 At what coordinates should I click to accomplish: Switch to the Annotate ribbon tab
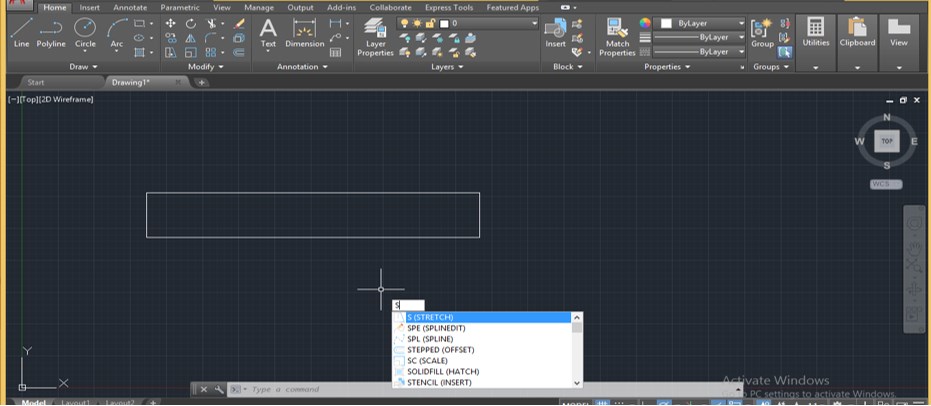129,7
